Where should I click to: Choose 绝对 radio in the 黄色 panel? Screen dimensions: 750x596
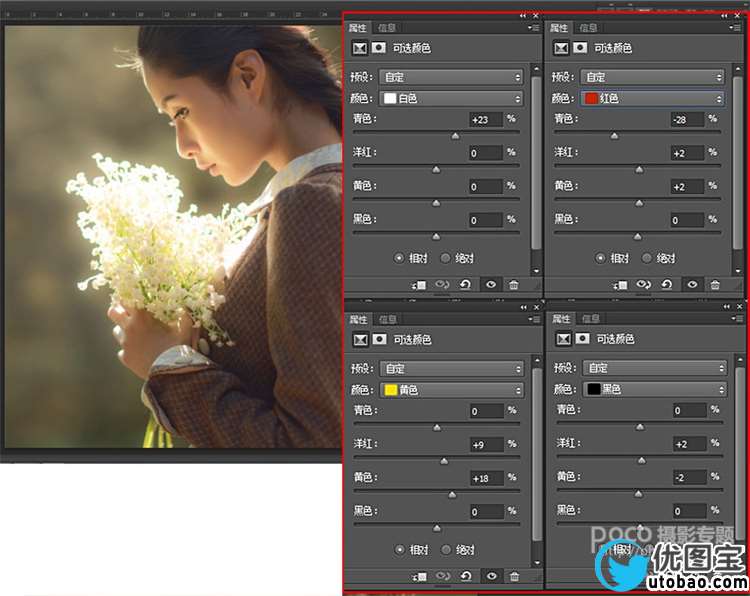[446, 550]
